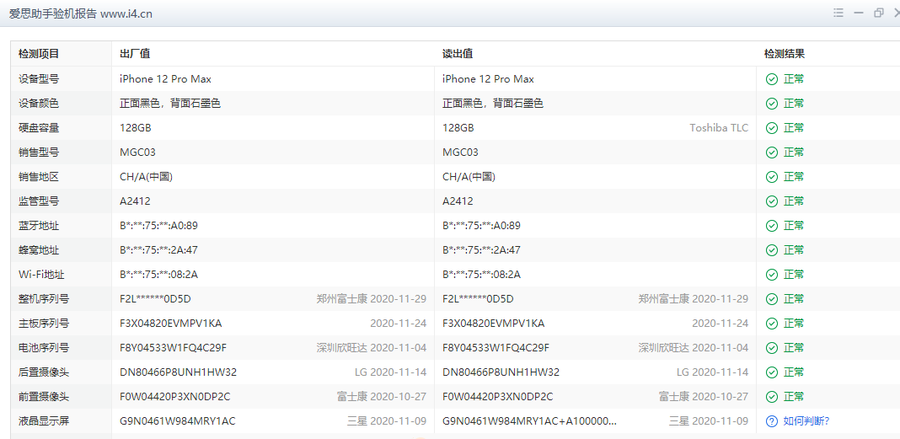Click the check icon in Wi-Fi地址 row
The width and height of the screenshot is (900, 439).
tap(772, 274)
